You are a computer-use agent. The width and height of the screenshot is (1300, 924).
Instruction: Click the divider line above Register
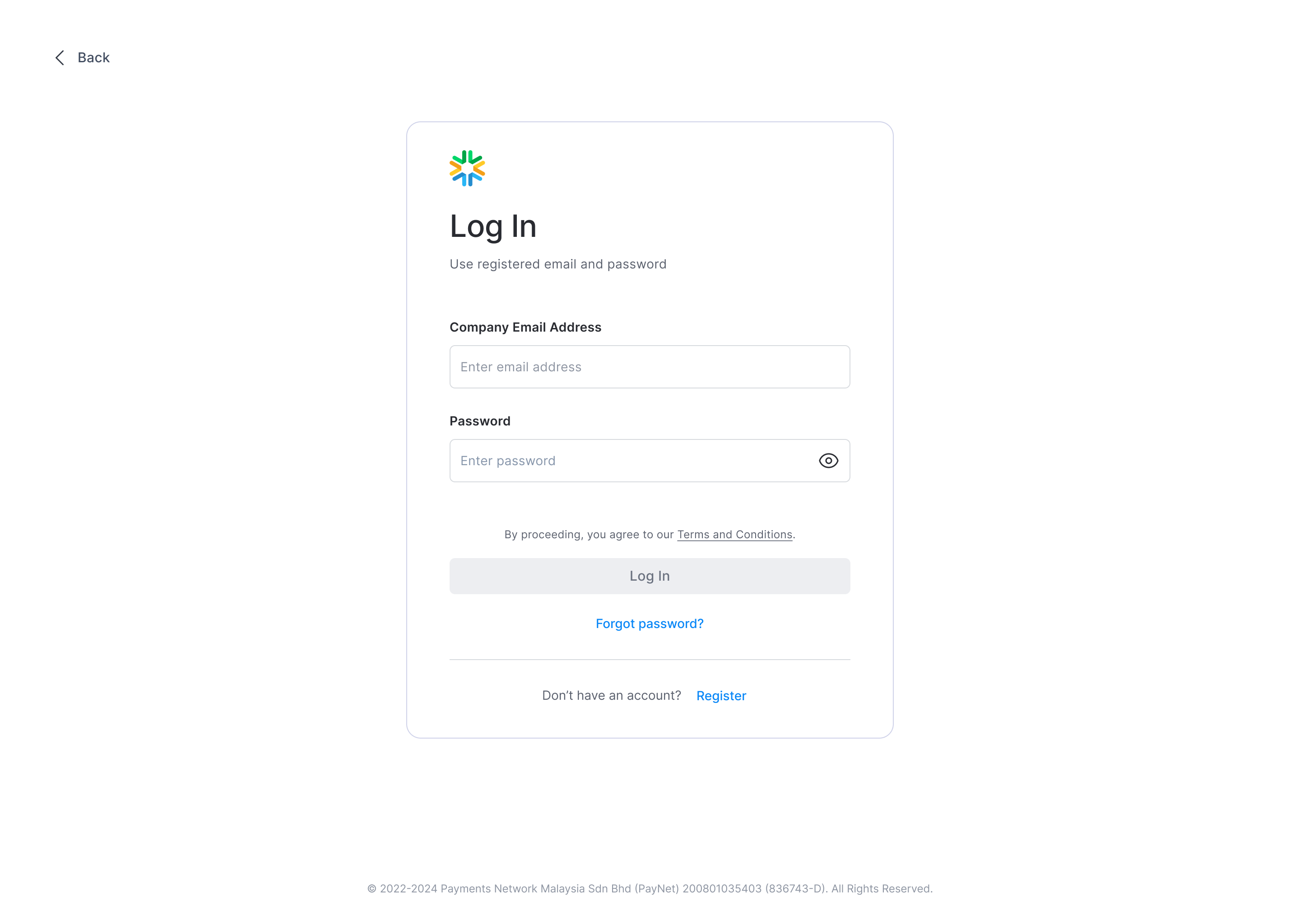(x=650, y=660)
